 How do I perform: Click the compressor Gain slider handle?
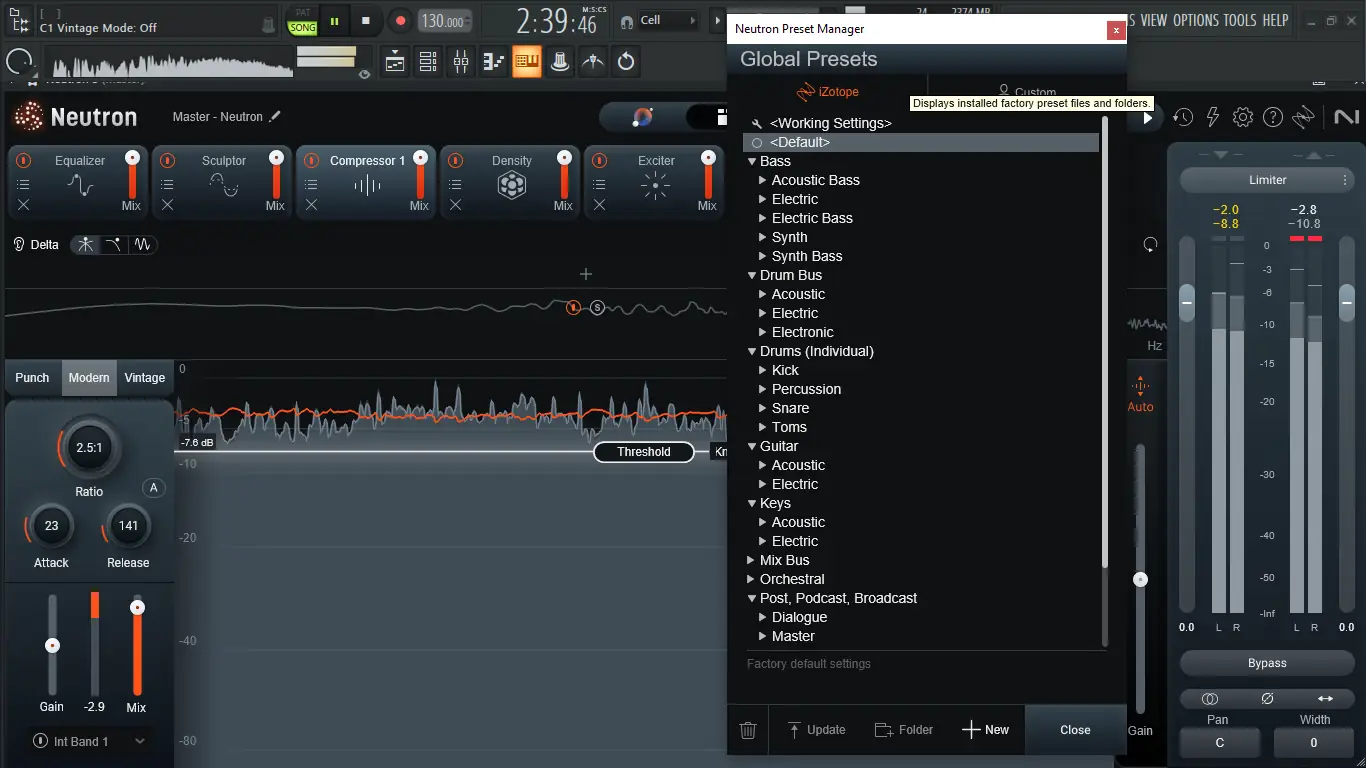pyautogui.click(x=52, y=646)
